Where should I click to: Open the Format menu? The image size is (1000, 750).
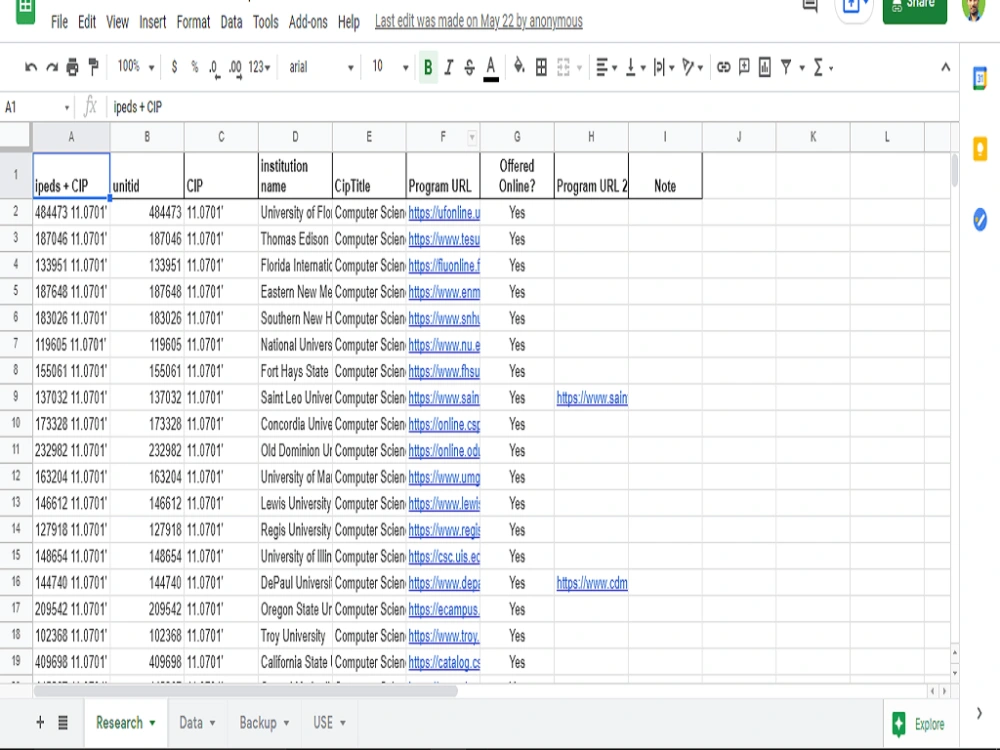point(193,22)
